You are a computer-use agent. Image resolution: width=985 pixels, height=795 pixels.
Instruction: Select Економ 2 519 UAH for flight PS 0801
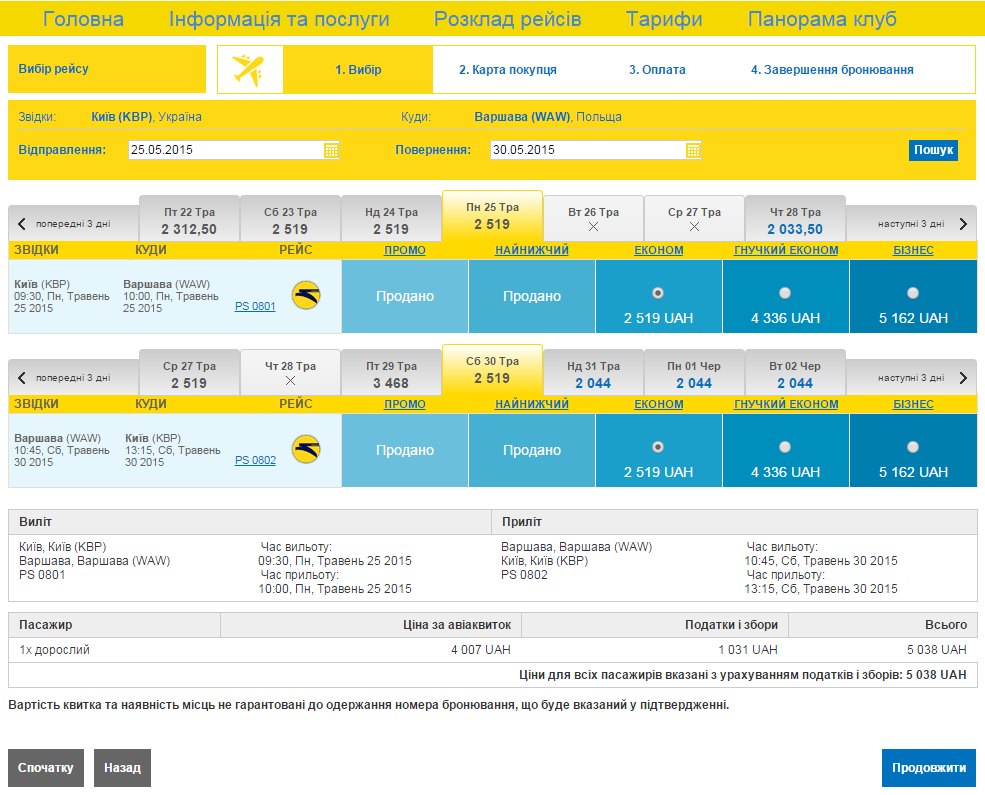coord(658,293)
